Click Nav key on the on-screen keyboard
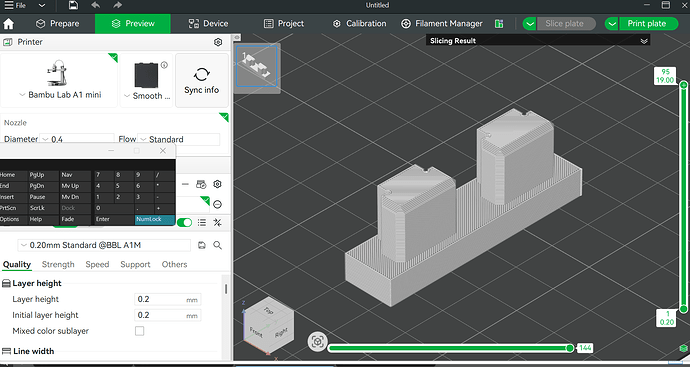This screenshot has width=690, height=367. (76, 175)
